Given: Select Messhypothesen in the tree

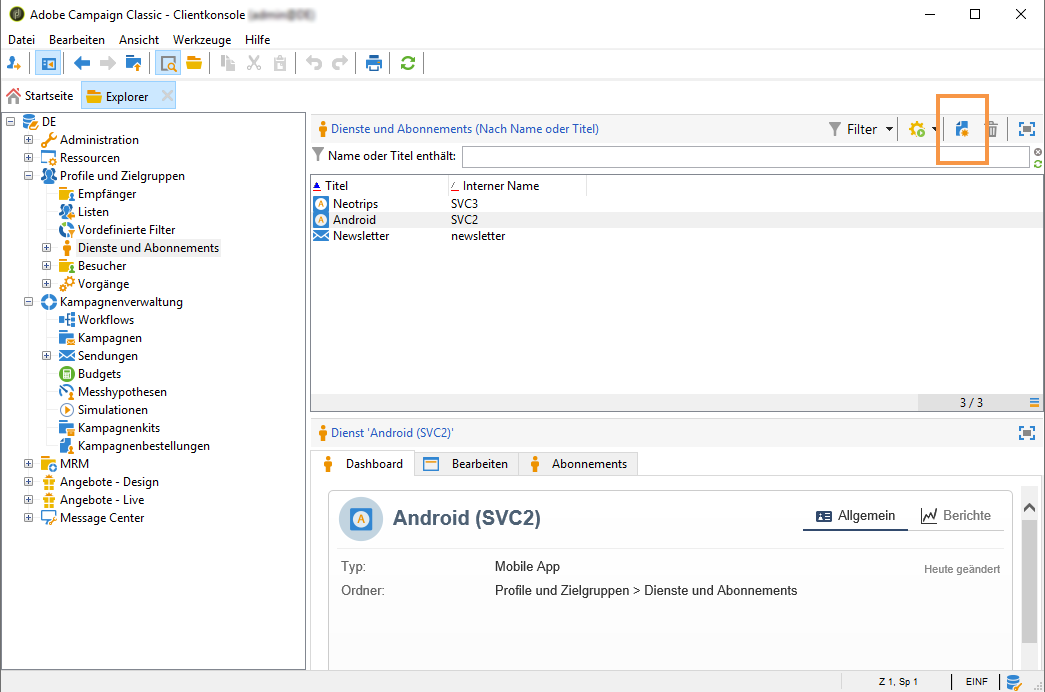Looking at the screenshot, I should 122,391.
